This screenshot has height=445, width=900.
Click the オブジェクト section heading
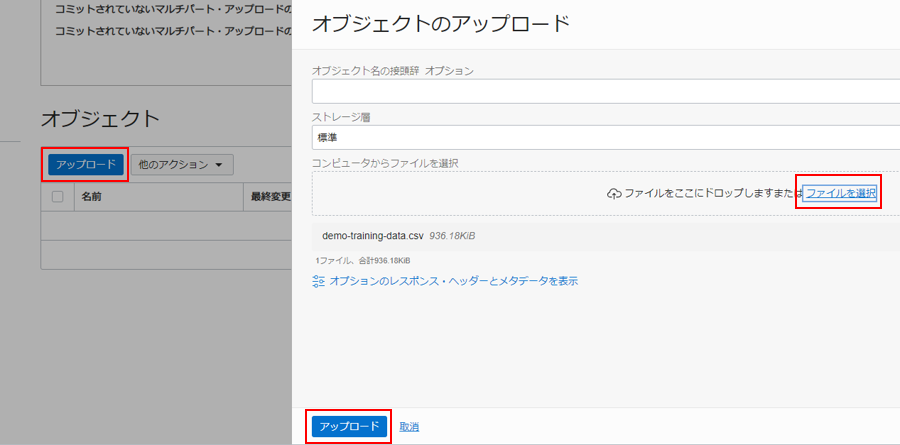click(100, 118)
